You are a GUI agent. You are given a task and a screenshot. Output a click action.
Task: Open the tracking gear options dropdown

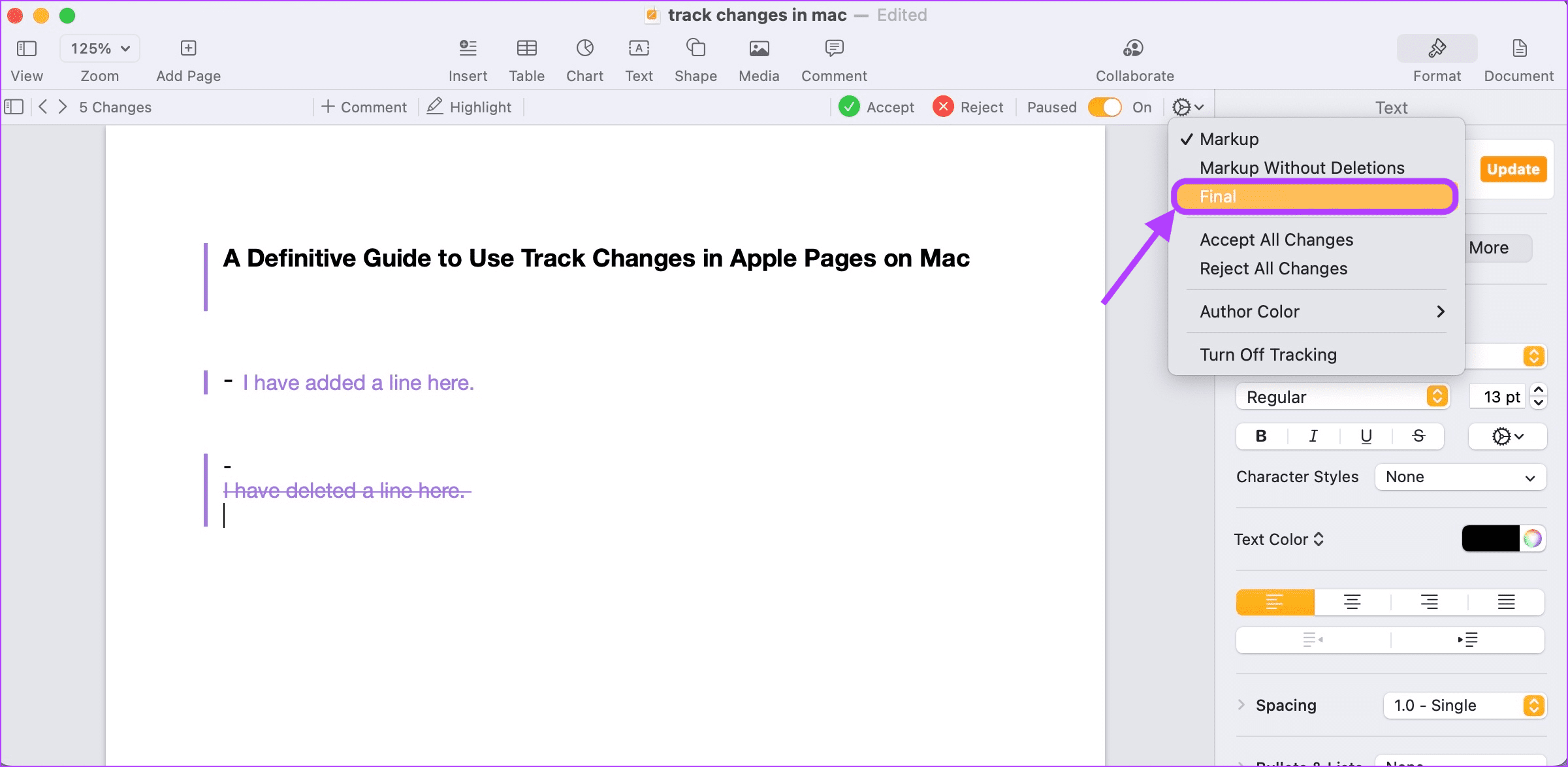click(1188, 106)
